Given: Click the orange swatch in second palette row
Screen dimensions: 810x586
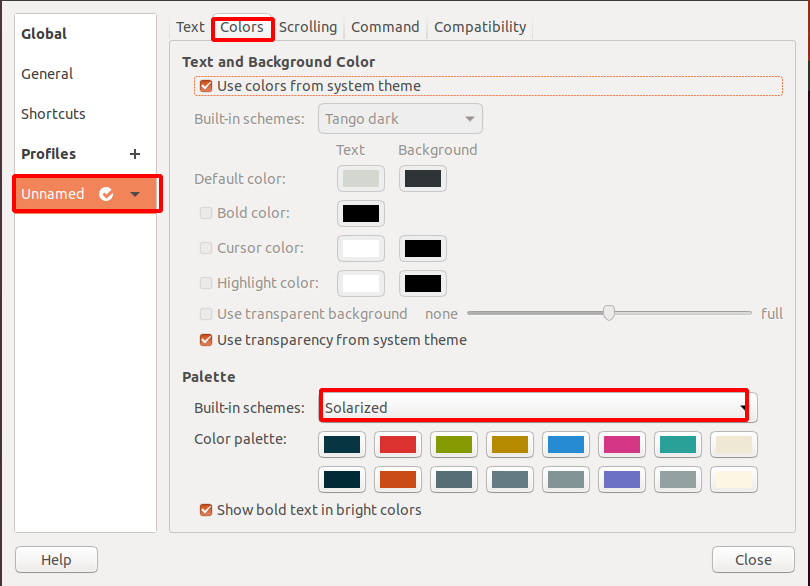Looking at the screenshot, I should tap(398, 479).
